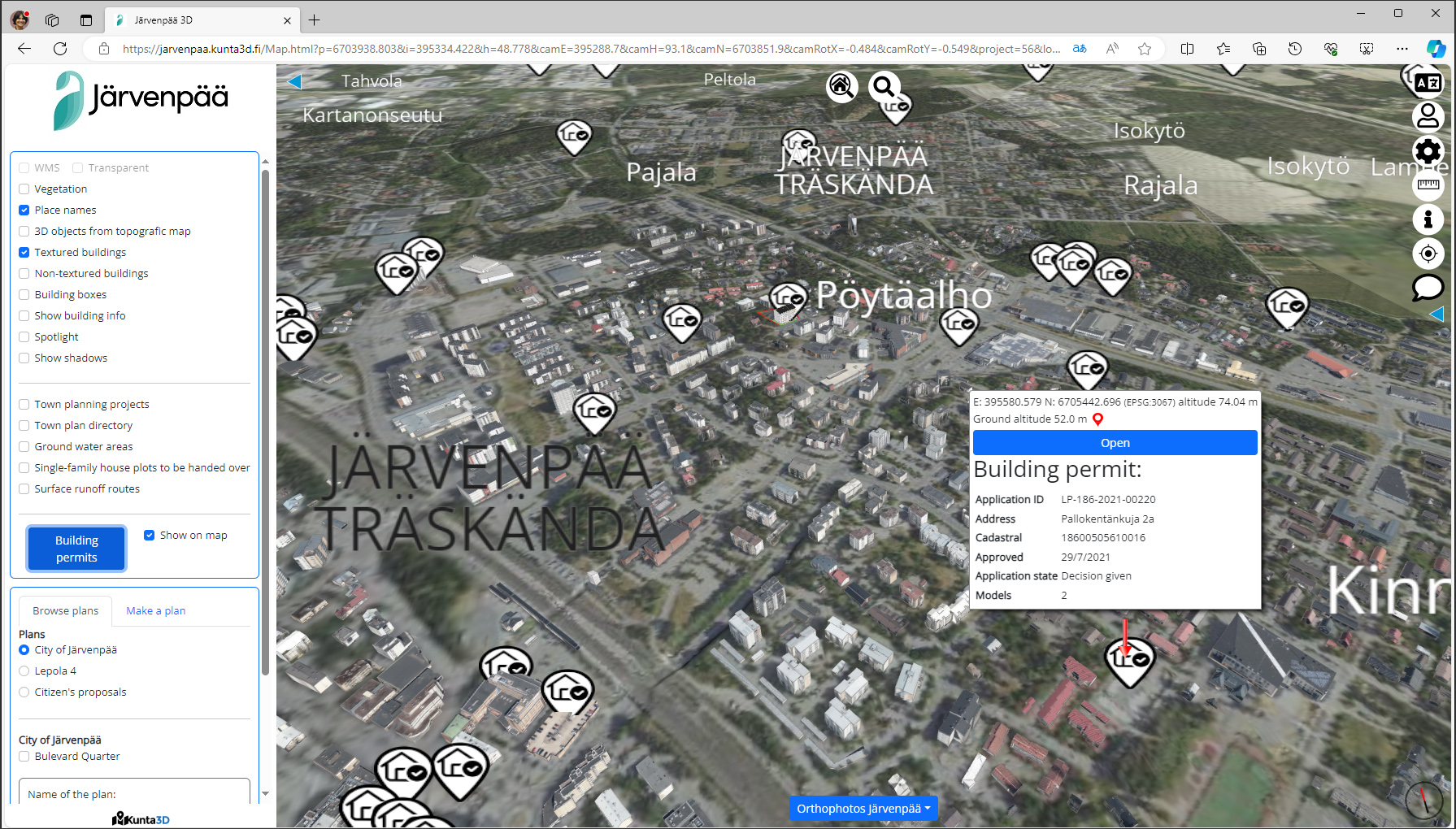Select the ruler measurement tool

point(1428,184)
